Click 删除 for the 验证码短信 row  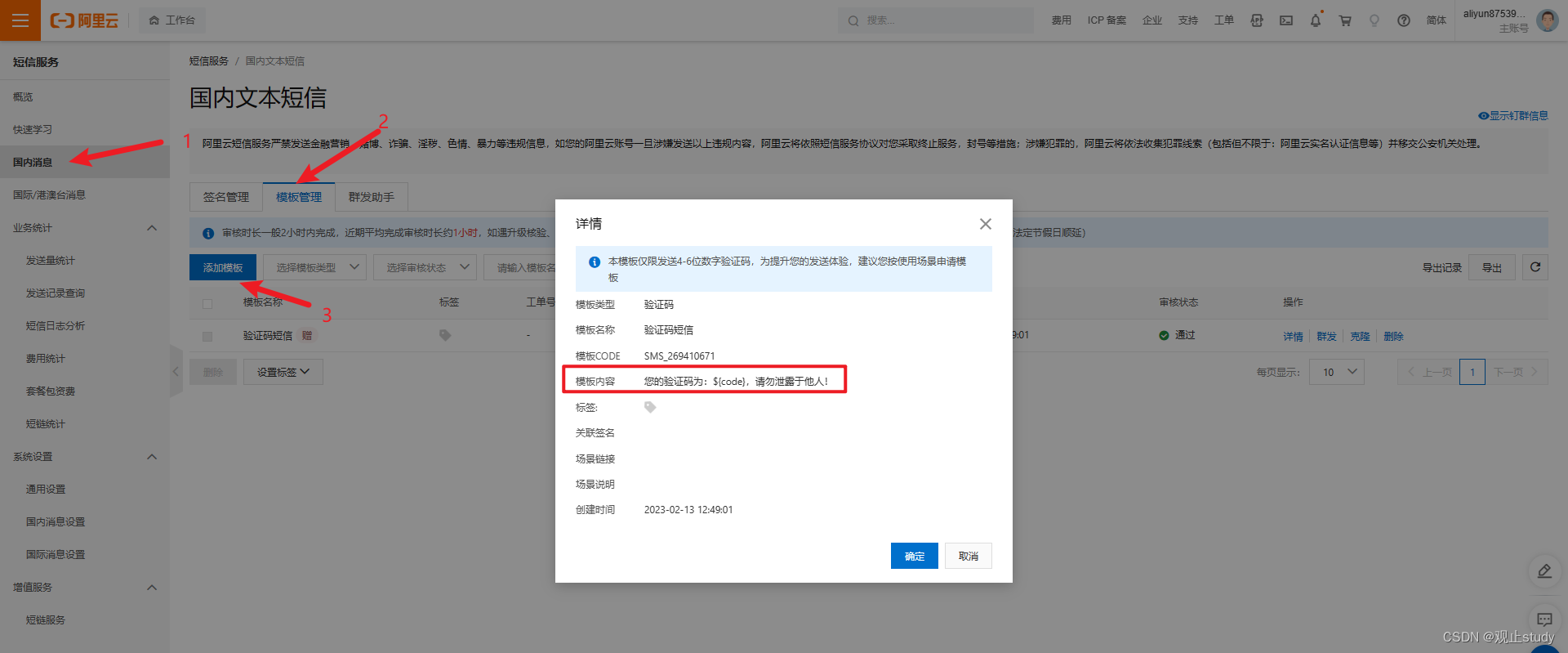tap(1393, 336)
